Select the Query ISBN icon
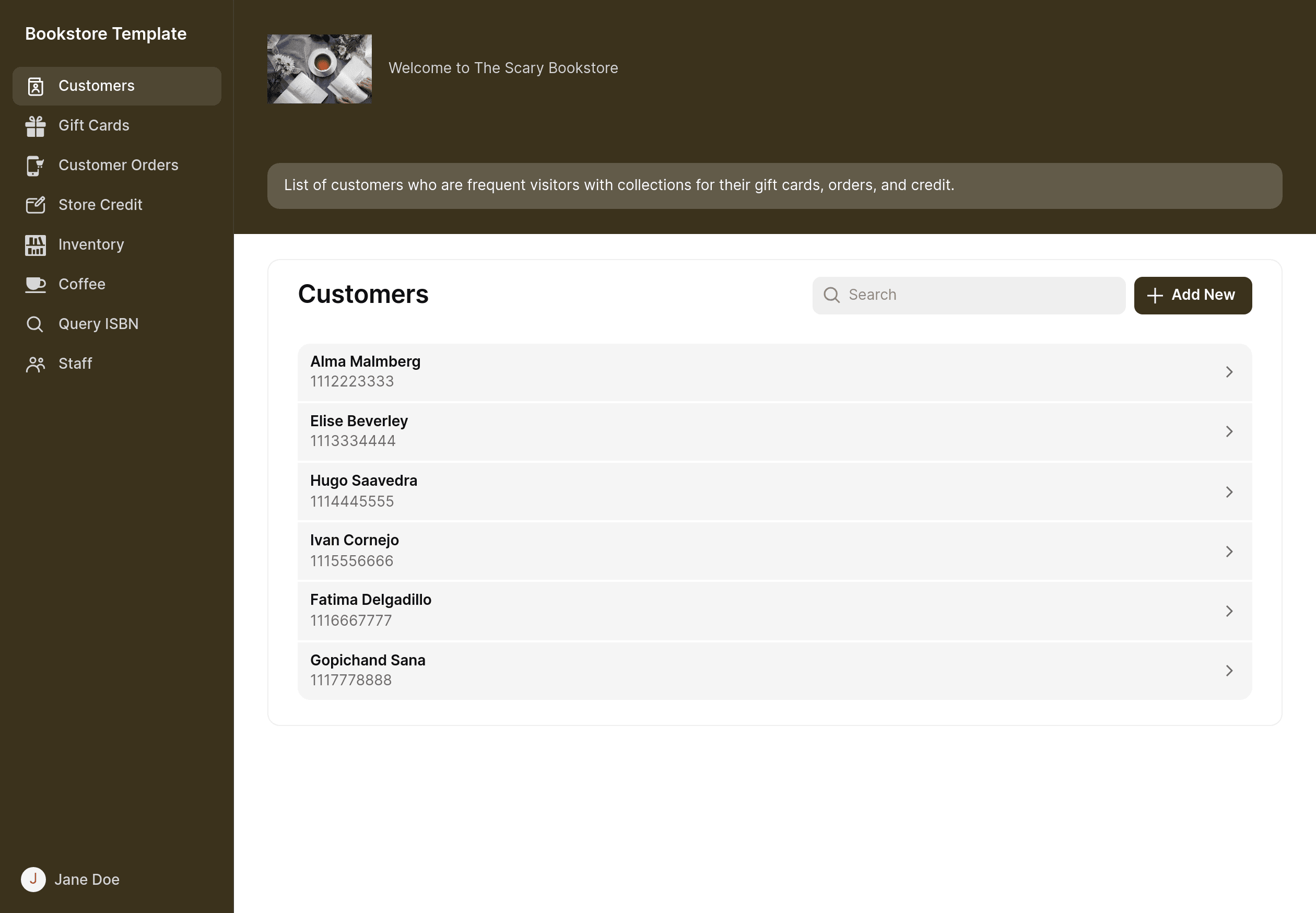The image size is (1316, 913). [35, 324]
